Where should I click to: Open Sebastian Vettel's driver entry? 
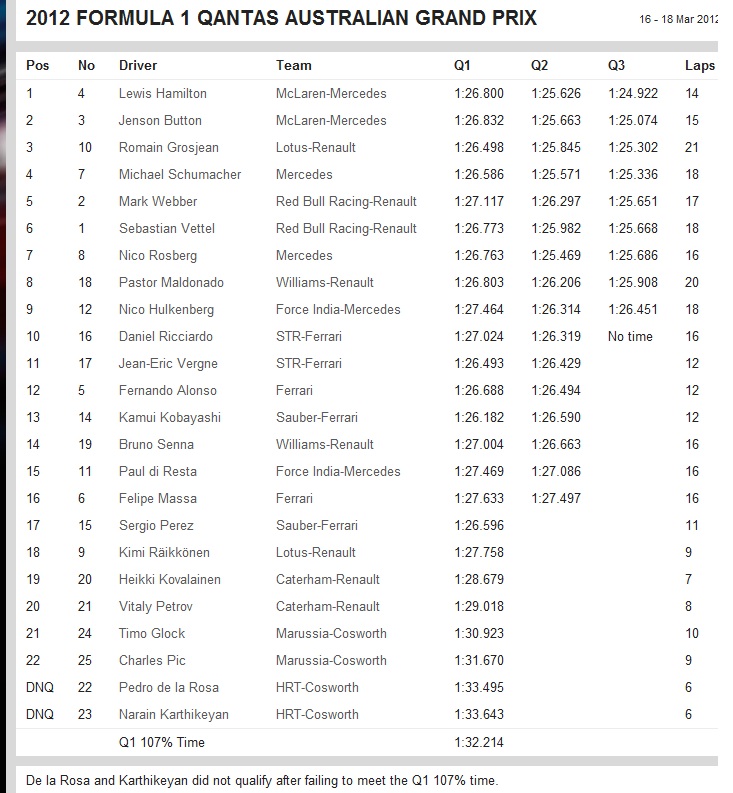167,228
